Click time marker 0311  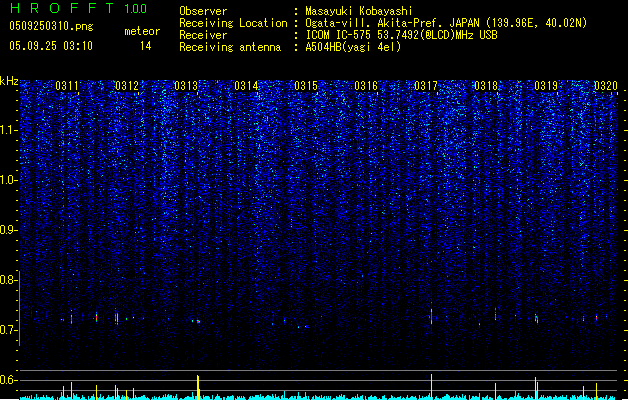point(67,86)
